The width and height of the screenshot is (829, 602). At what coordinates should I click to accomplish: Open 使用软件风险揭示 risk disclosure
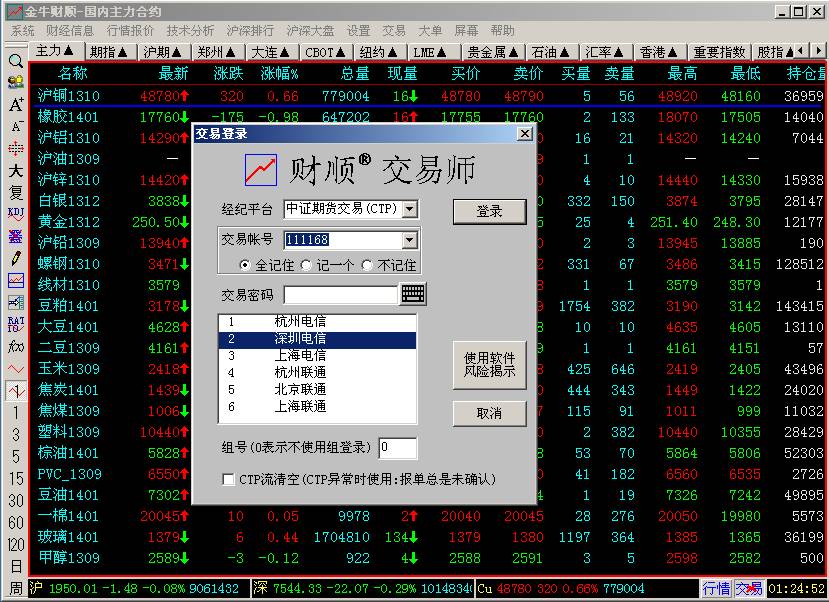tap(490, 365)
